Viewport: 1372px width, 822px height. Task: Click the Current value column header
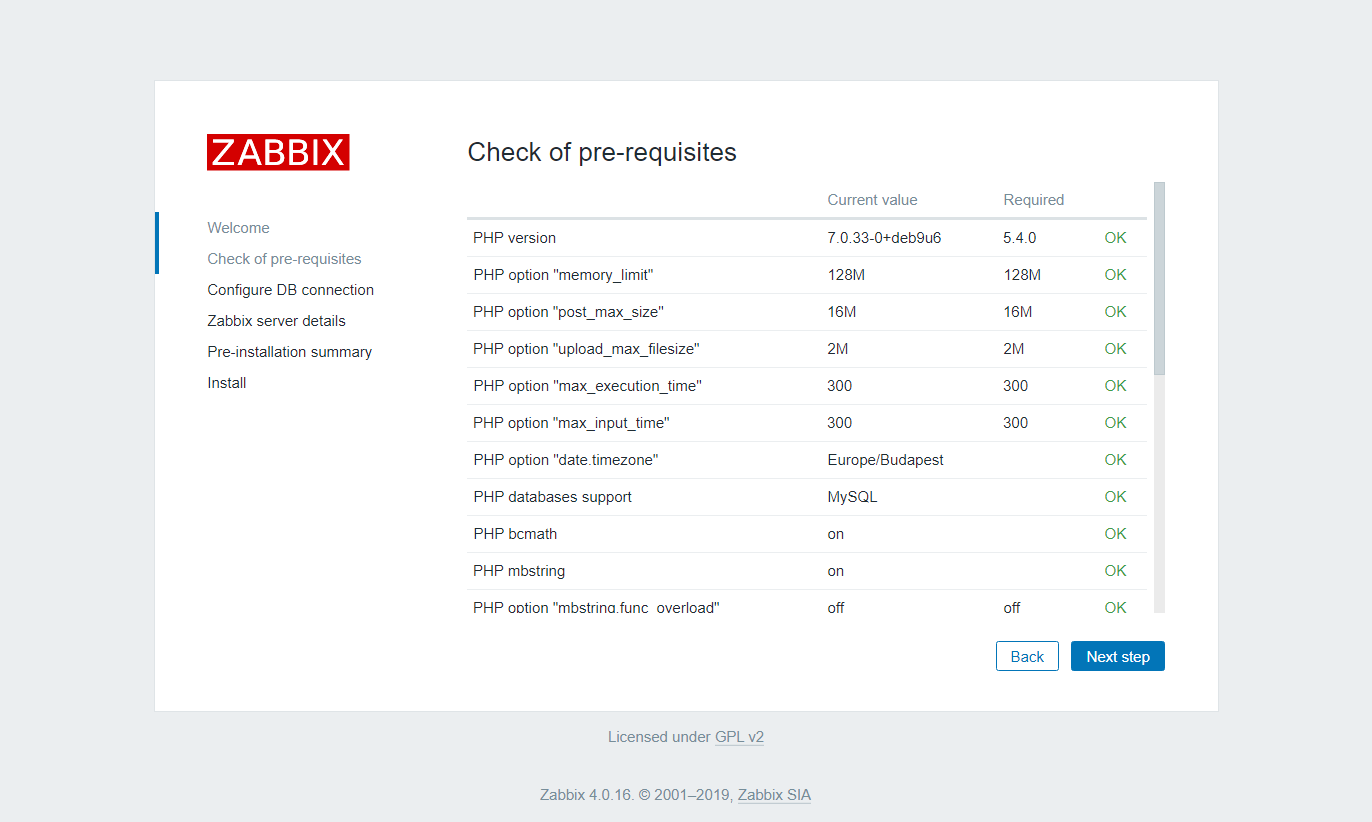pyautogui.click(x=872, y=200)
